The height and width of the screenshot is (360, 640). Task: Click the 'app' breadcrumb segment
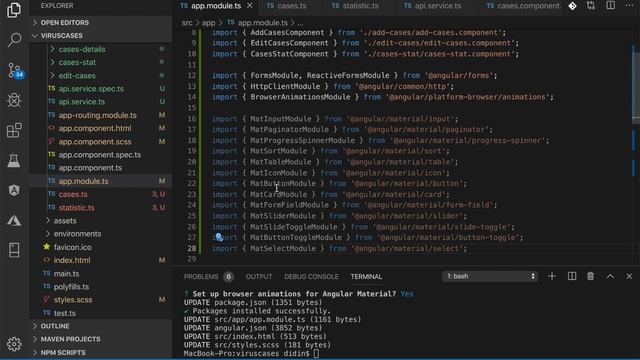208,23
